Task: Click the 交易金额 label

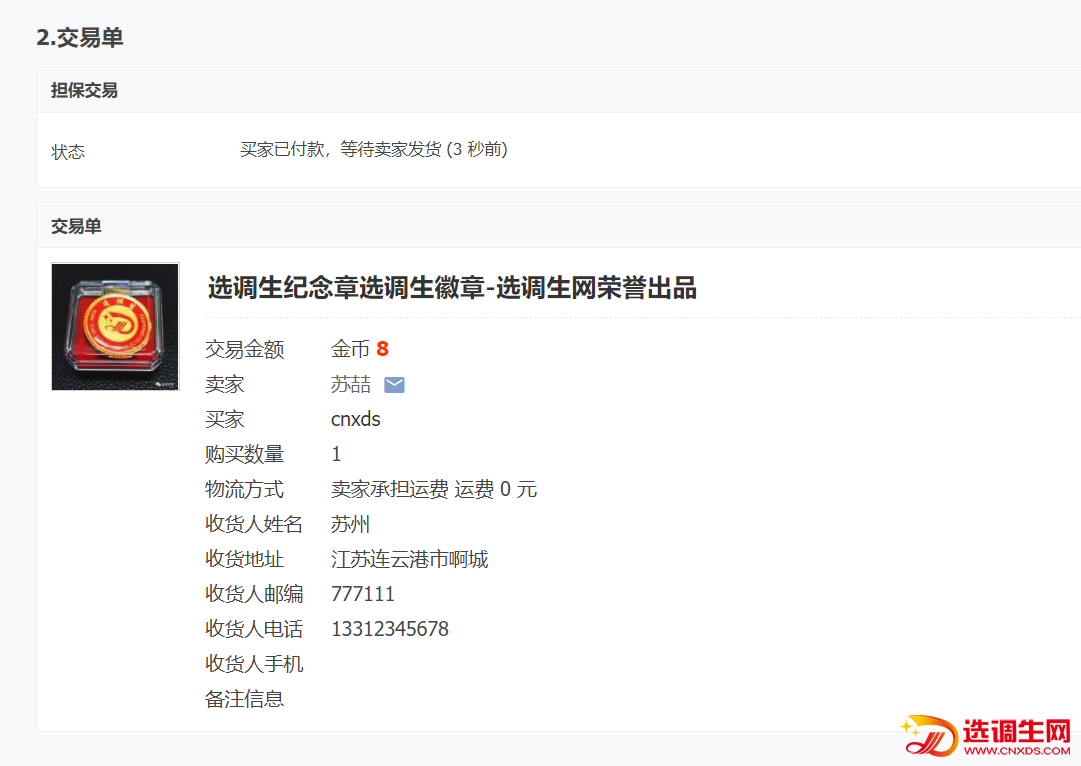Action: (245, 350)
